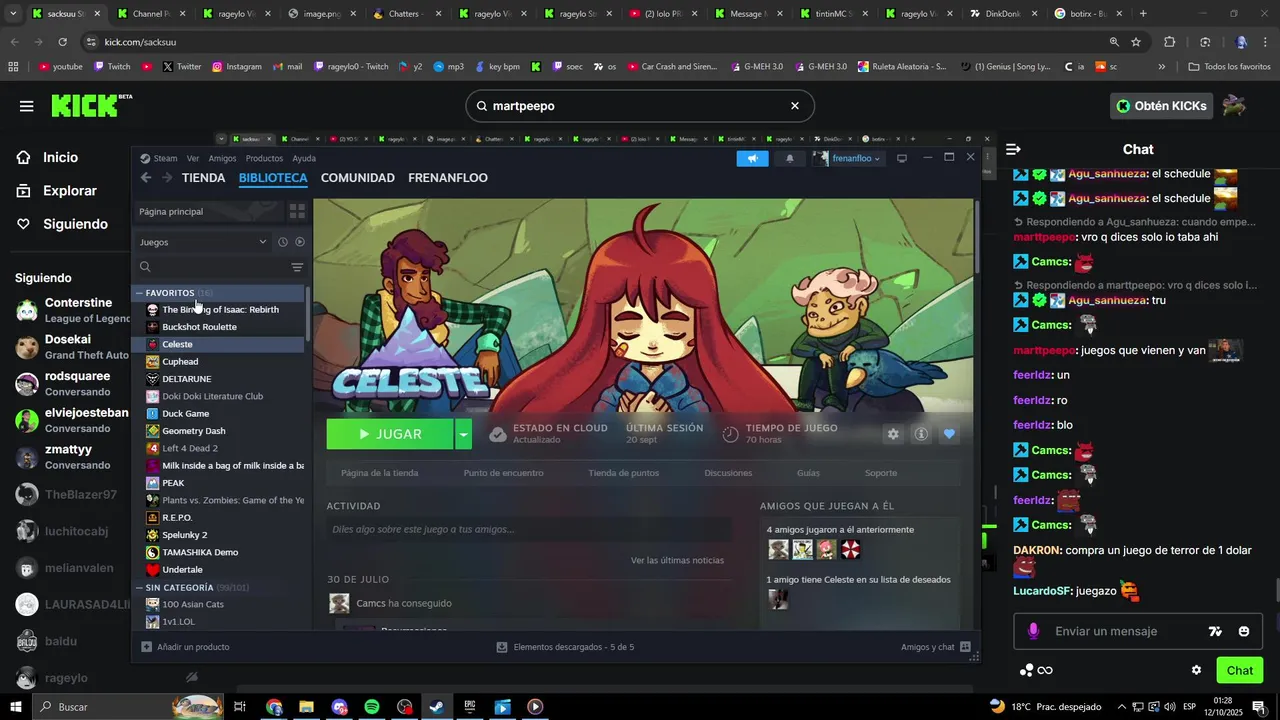Screen dimensions: 1280x720
Task: Open Kick hamburger menu
Action: pos(26,106)
